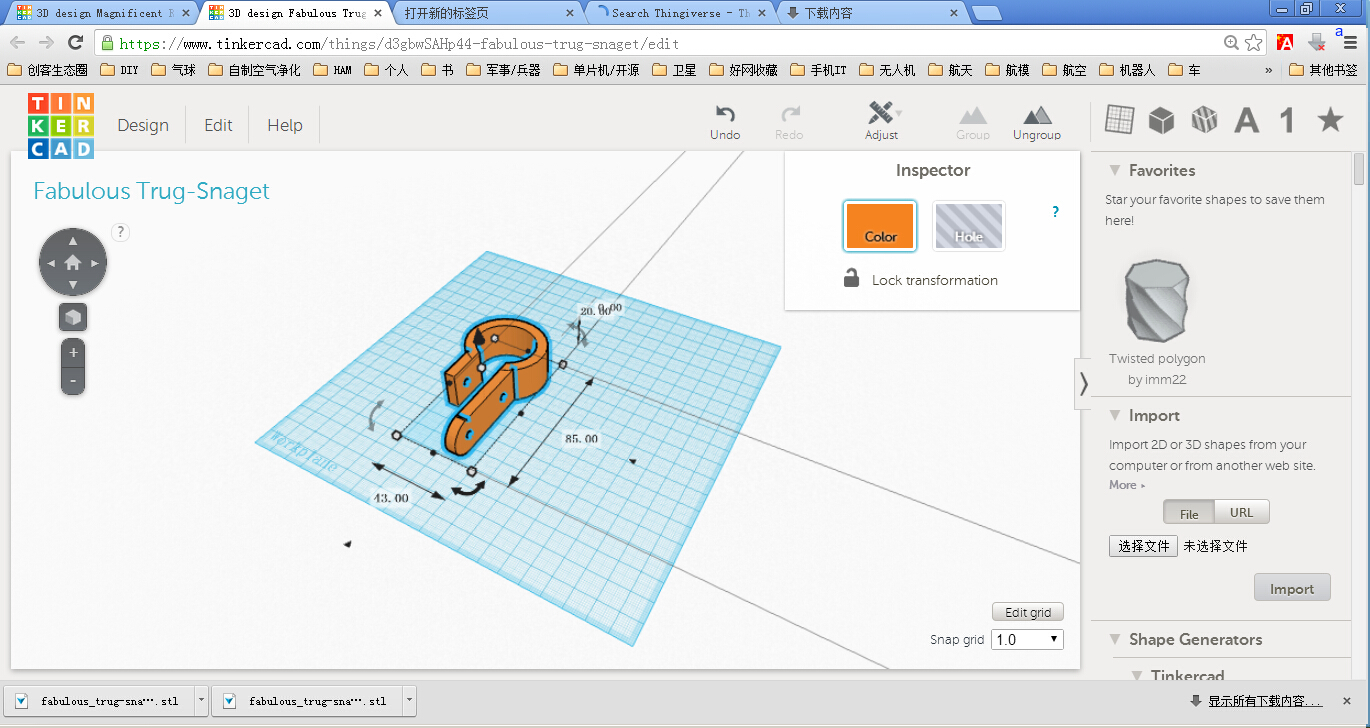Orbit view right with the right arrow
Screen dimensions: 1370x728
click(96, 264)
